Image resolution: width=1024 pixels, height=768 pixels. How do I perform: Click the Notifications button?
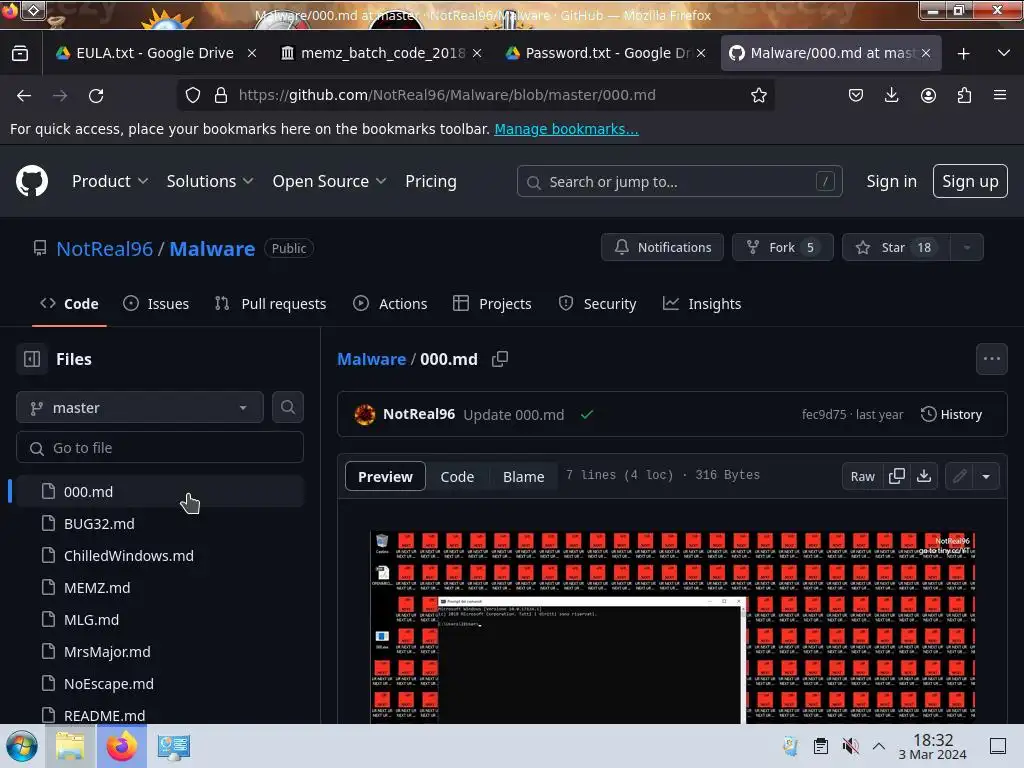point(662,248)
